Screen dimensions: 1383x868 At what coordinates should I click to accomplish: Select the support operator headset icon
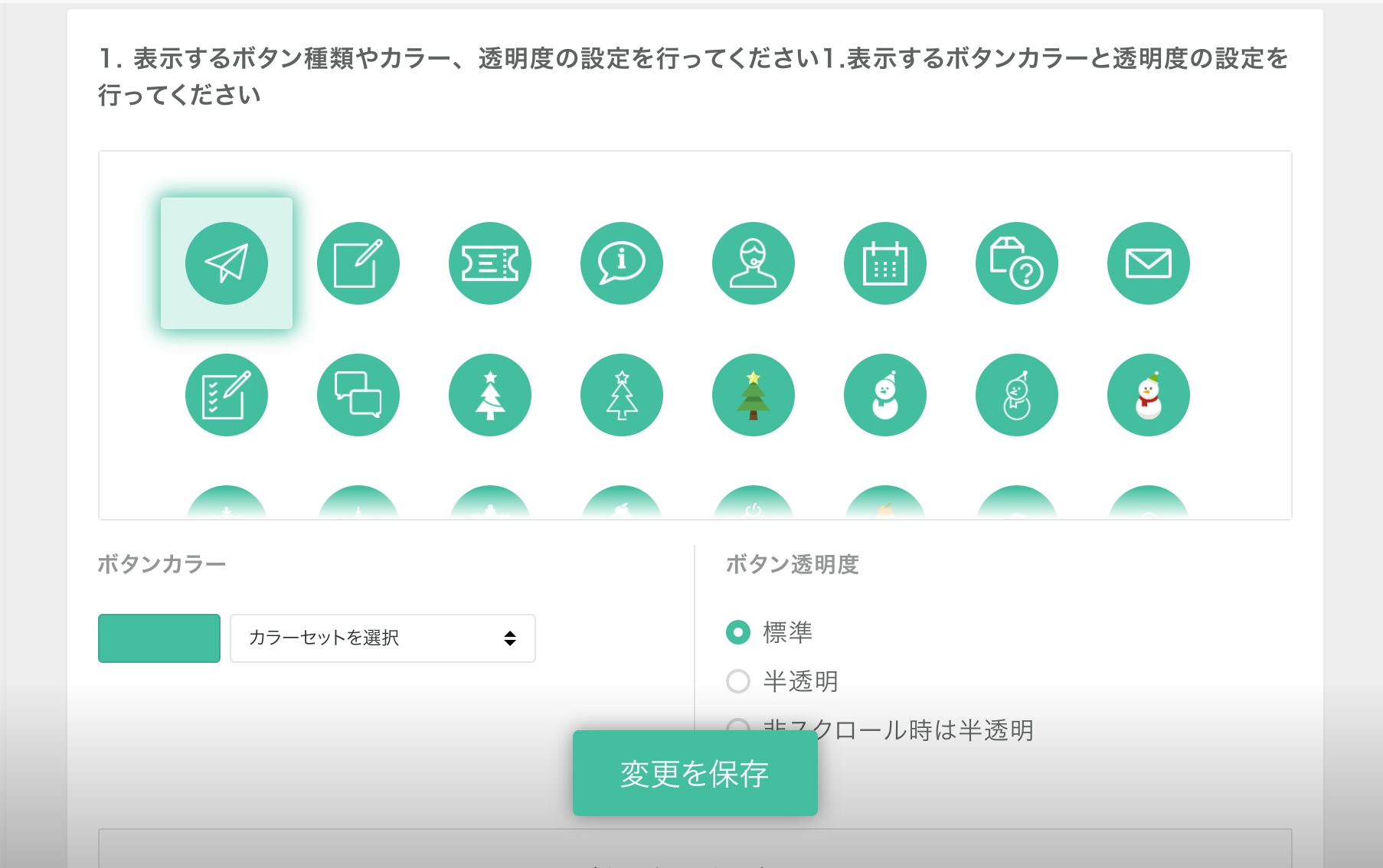(x=754, y=263)
